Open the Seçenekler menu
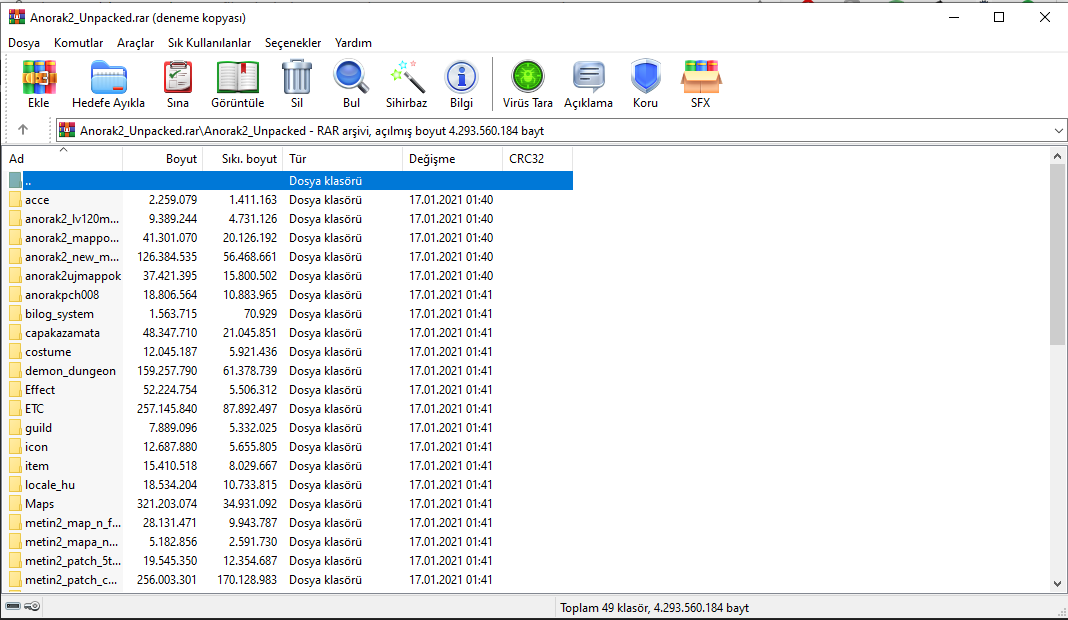This screenshot has width=1068, height=620. click(291, 43)
